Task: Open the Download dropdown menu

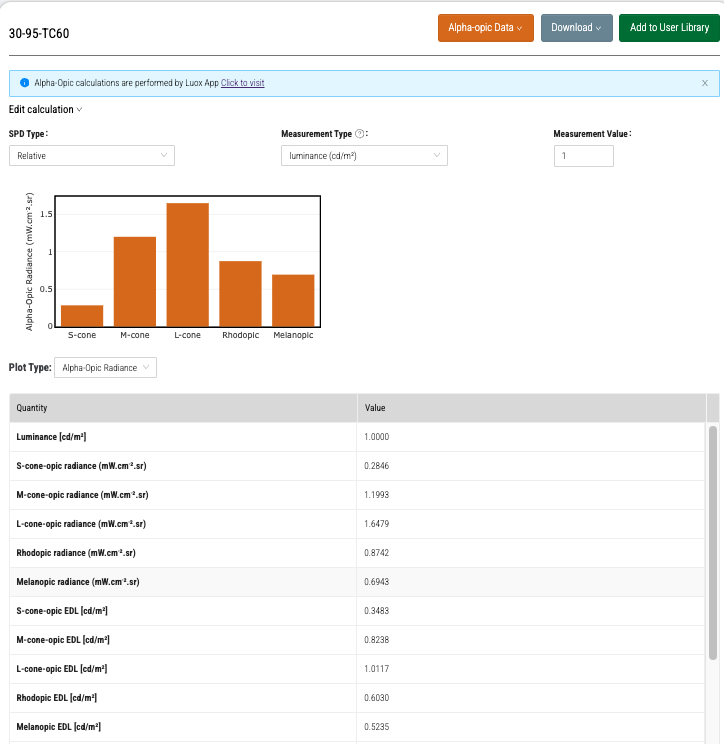Action: coord(576,28)
